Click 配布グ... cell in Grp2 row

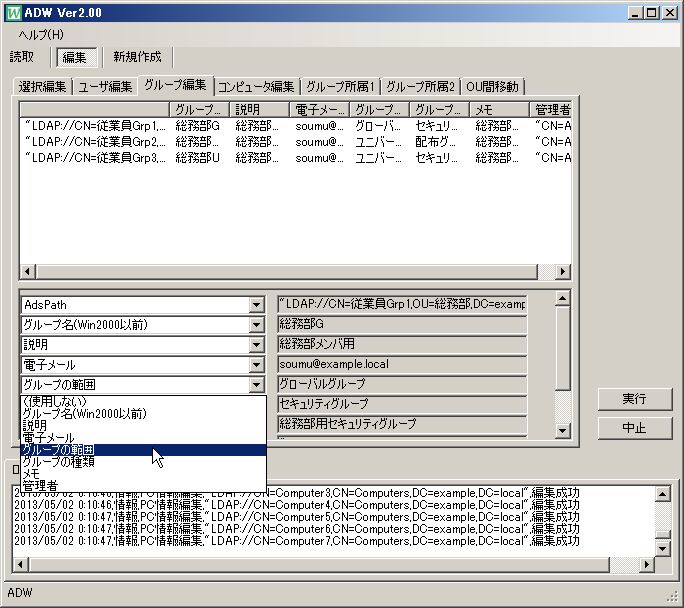point(435,142)
